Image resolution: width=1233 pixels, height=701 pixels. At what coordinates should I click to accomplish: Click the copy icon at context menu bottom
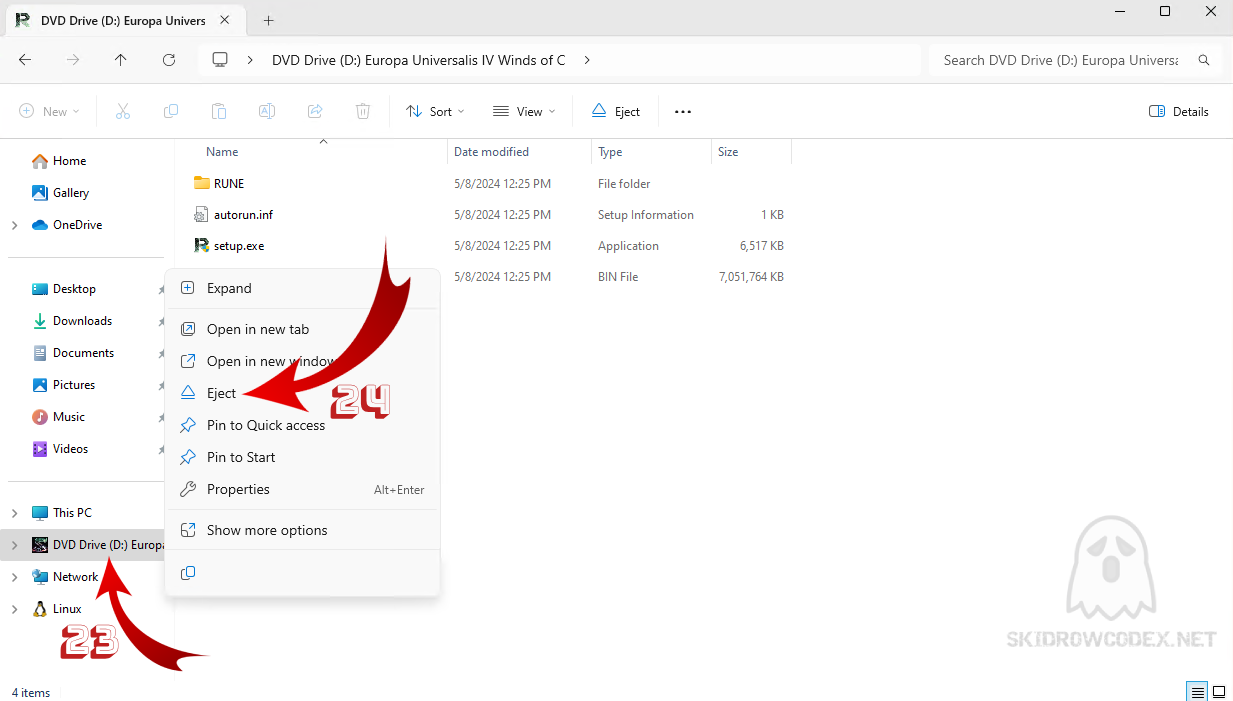pos(188,573)
